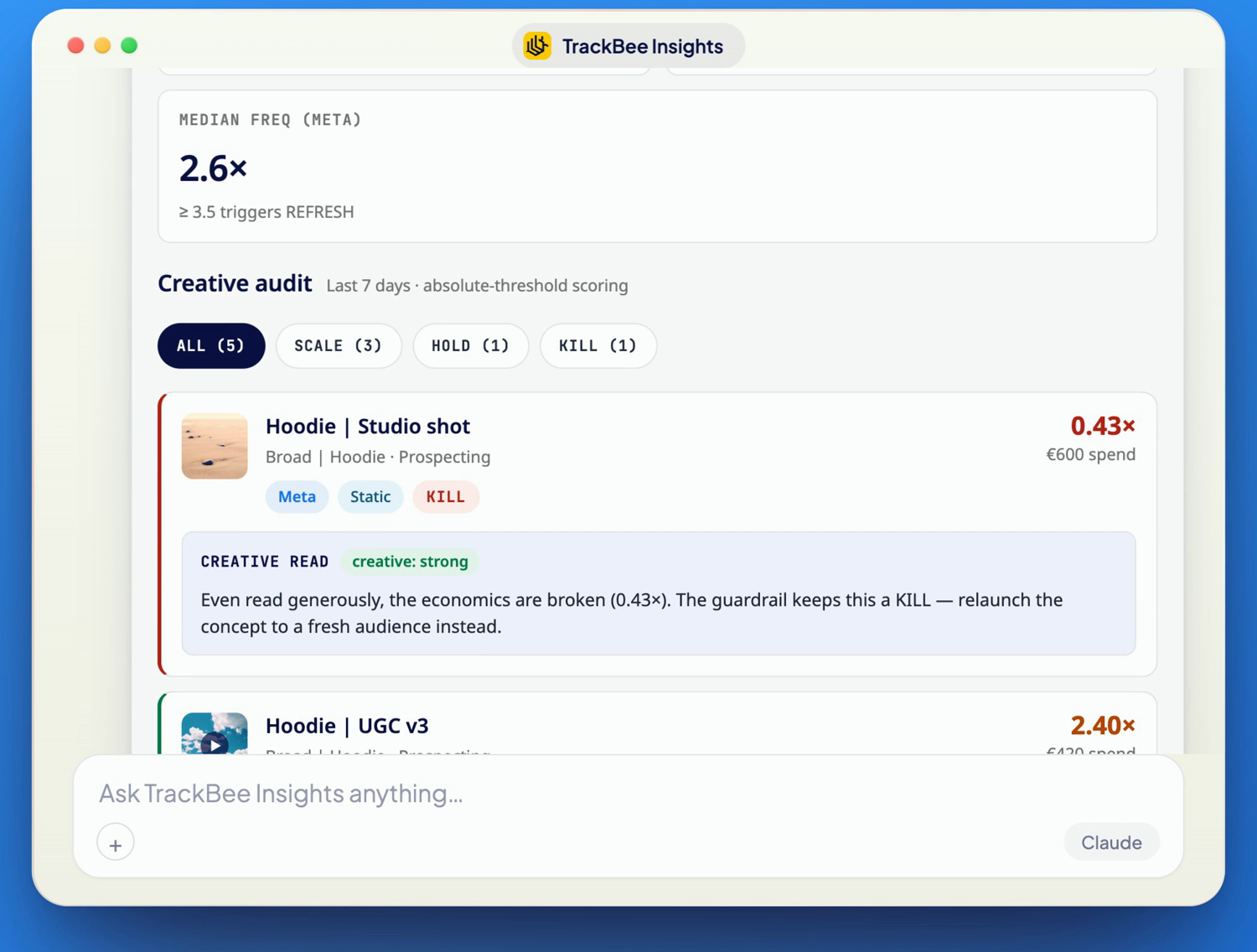Click the 0.43× ROAS value

[1103, 426]
